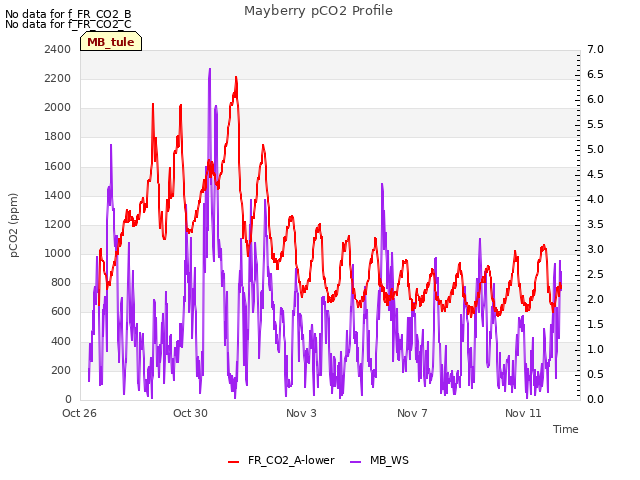Click the 'No data for f_FR_CO2_B' message

tap(68, 14)
